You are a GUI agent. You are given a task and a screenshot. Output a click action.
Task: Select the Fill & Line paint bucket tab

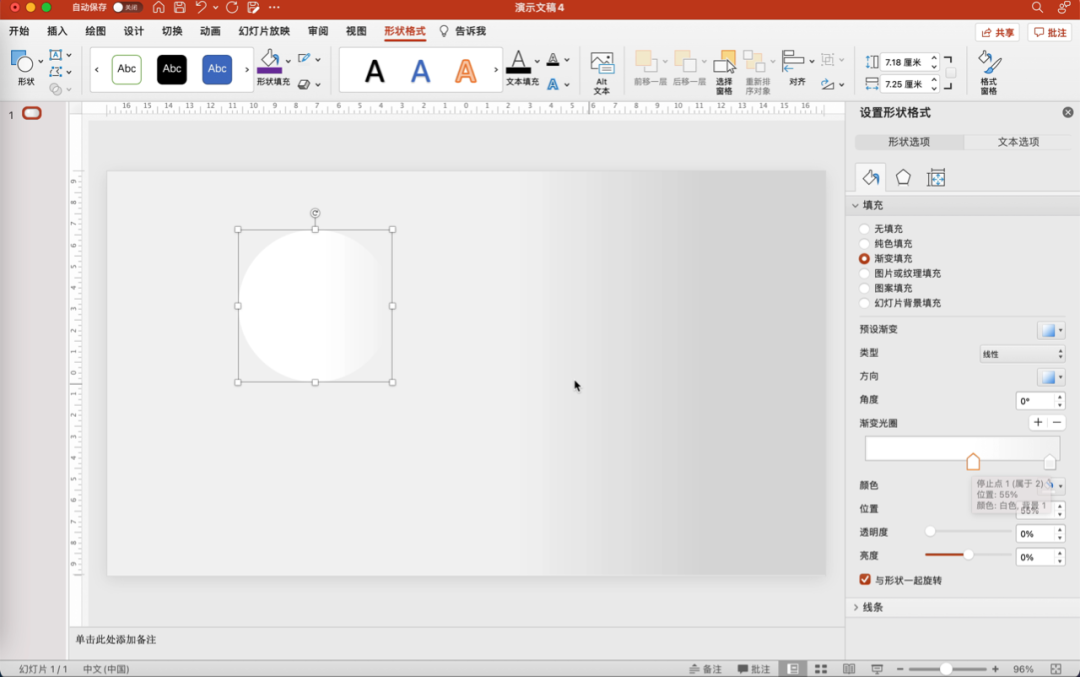pos(871,178)
